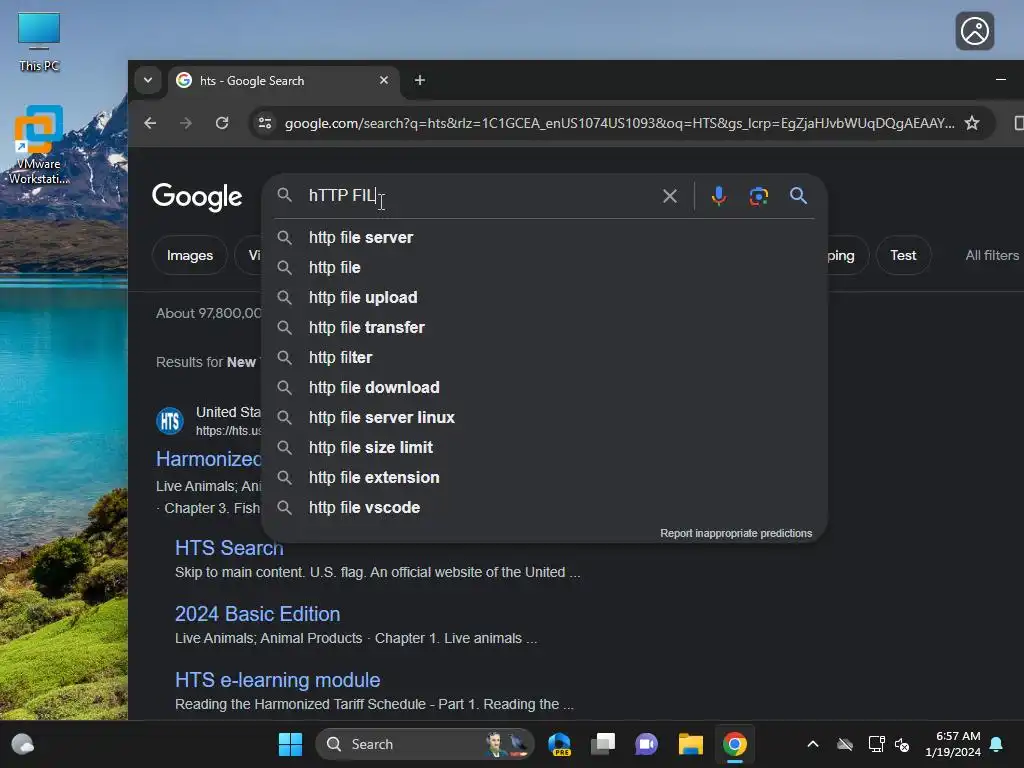The width and height of the screenshot is (1024, 768).
Task: Open Task View from taskbar
Action: pyautogui.click(x=603, y=744)
